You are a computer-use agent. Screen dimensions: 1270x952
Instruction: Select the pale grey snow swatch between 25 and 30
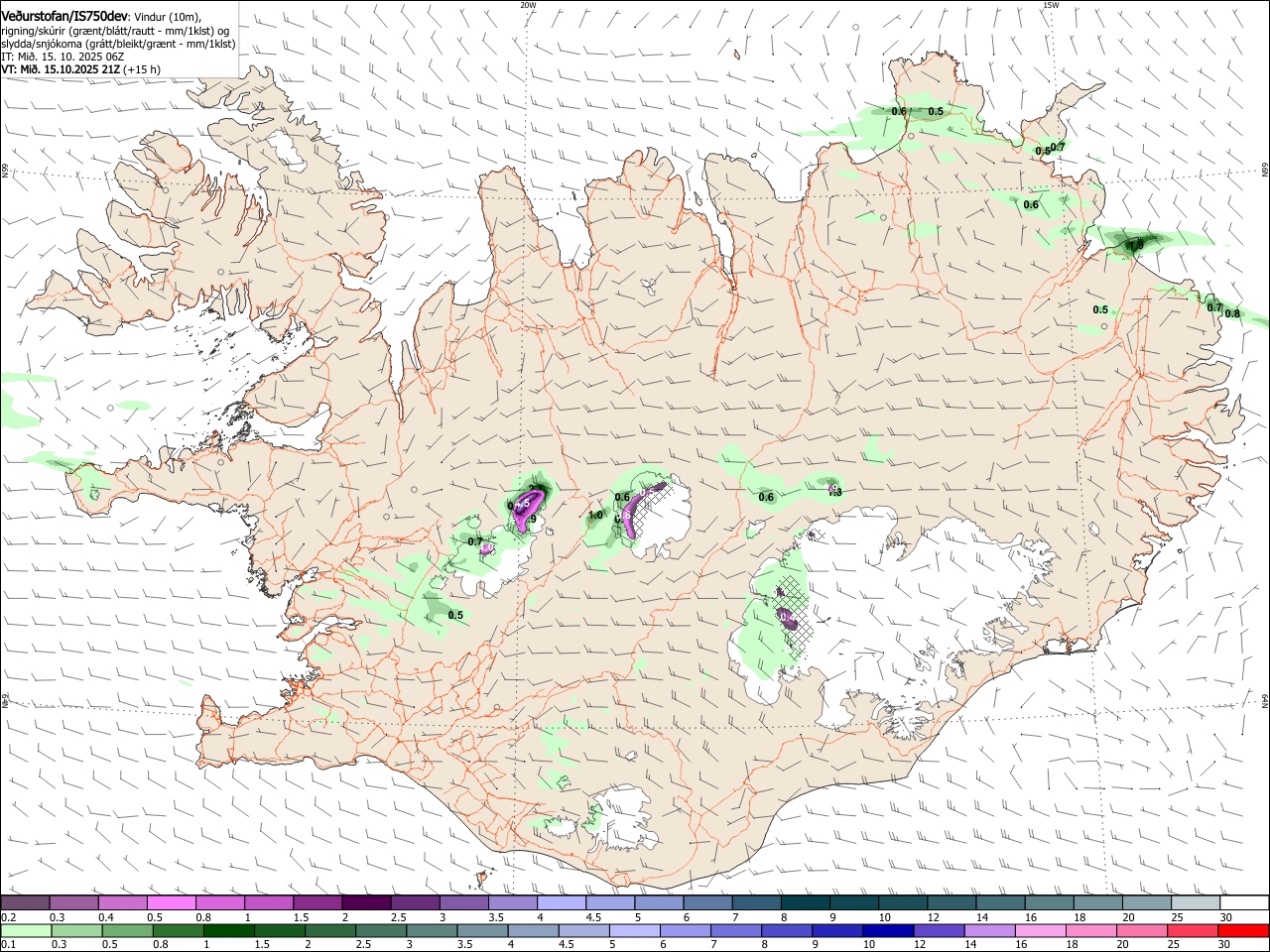pyautogui.click(x=1195, y=902)
